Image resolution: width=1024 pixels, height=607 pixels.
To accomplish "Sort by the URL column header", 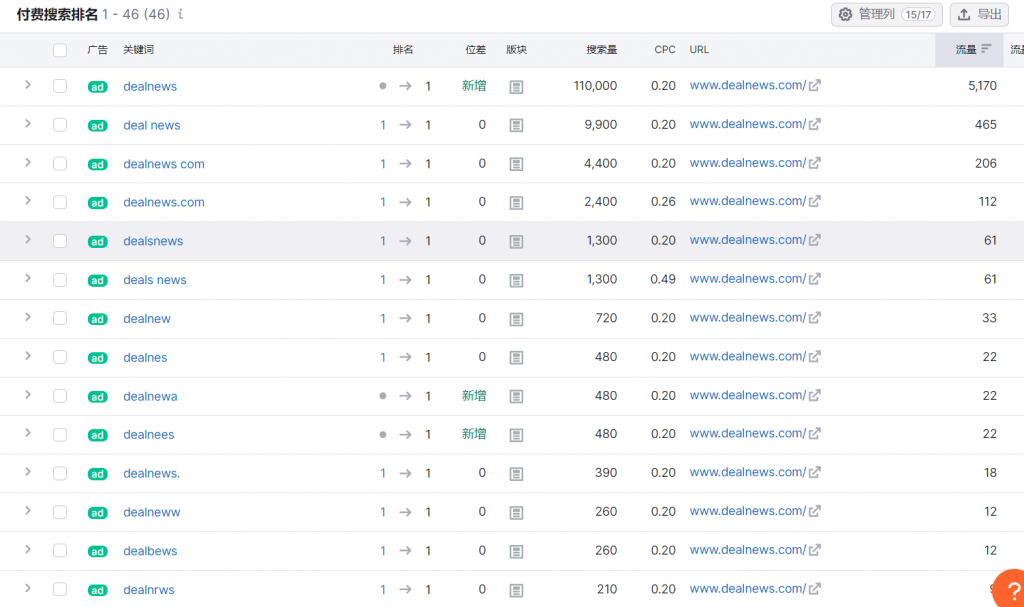I will tap(699, 50).
